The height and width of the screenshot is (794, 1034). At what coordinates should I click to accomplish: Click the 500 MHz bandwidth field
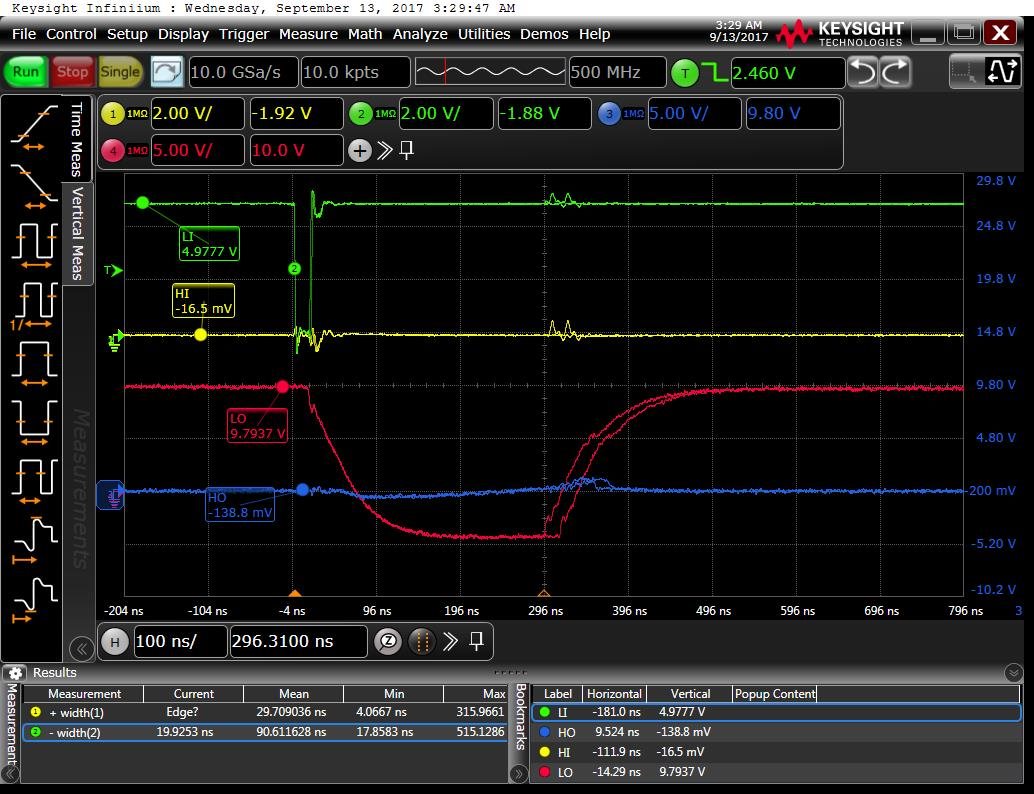coord(617,72)
